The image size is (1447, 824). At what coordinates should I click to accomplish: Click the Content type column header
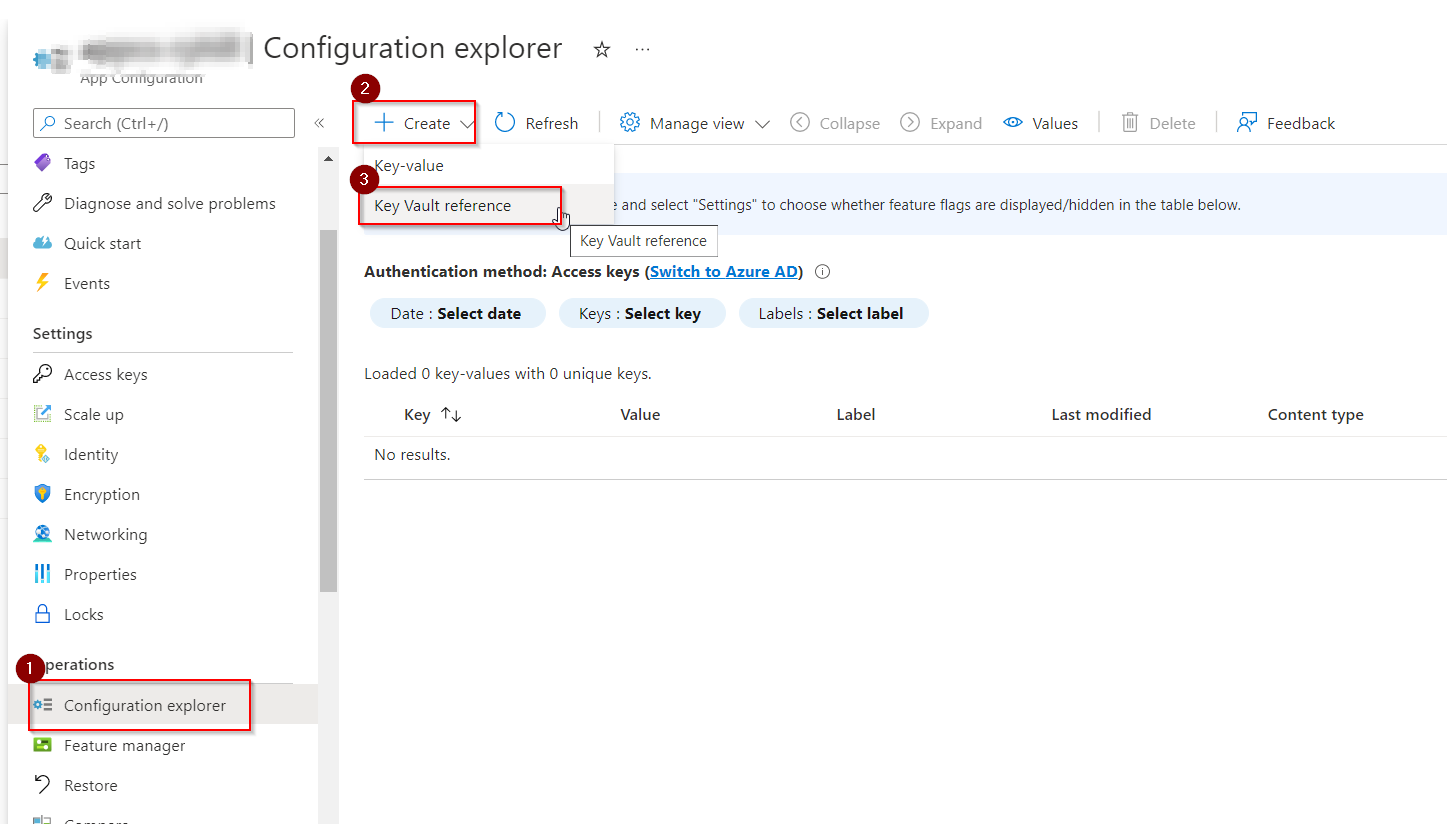click(1315, 414)
